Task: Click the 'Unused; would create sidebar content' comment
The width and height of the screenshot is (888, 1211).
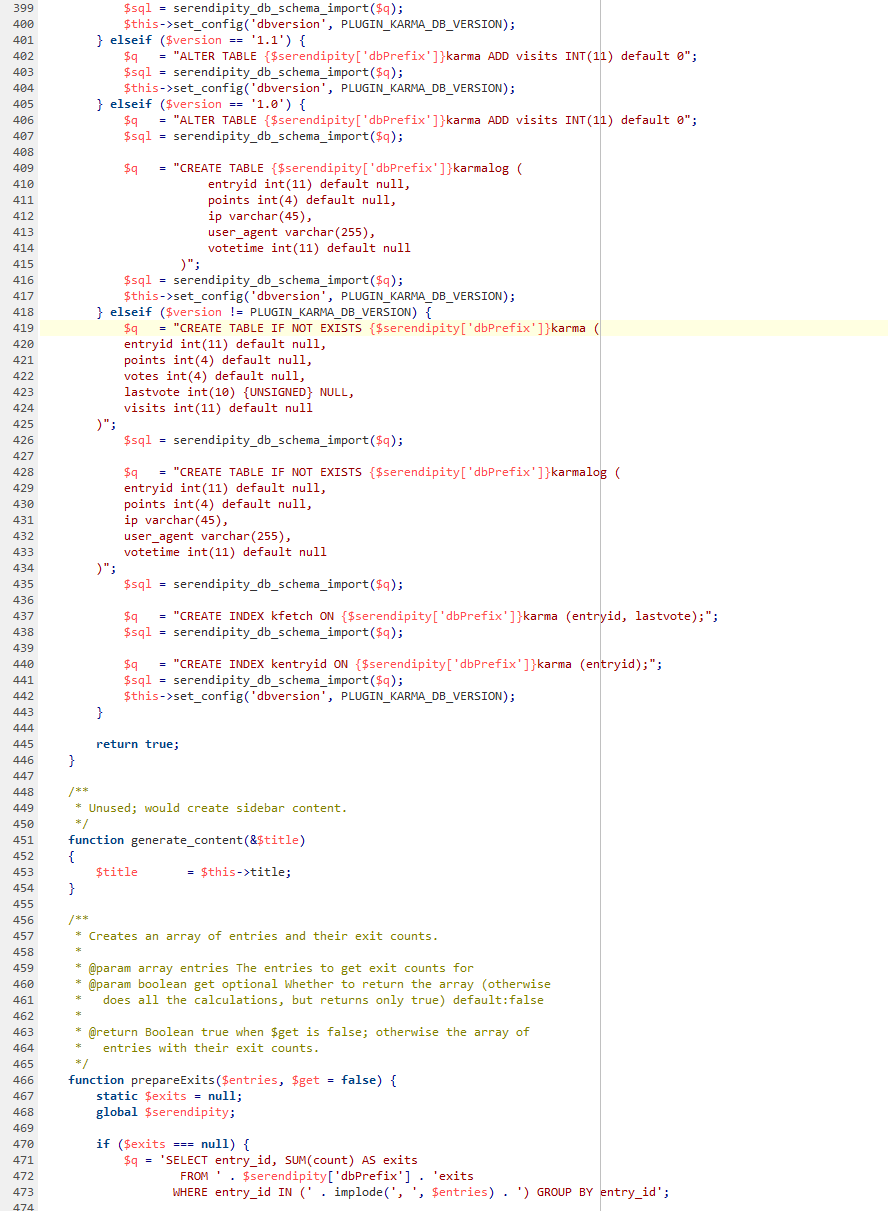Action: click(x=217, y=808)
